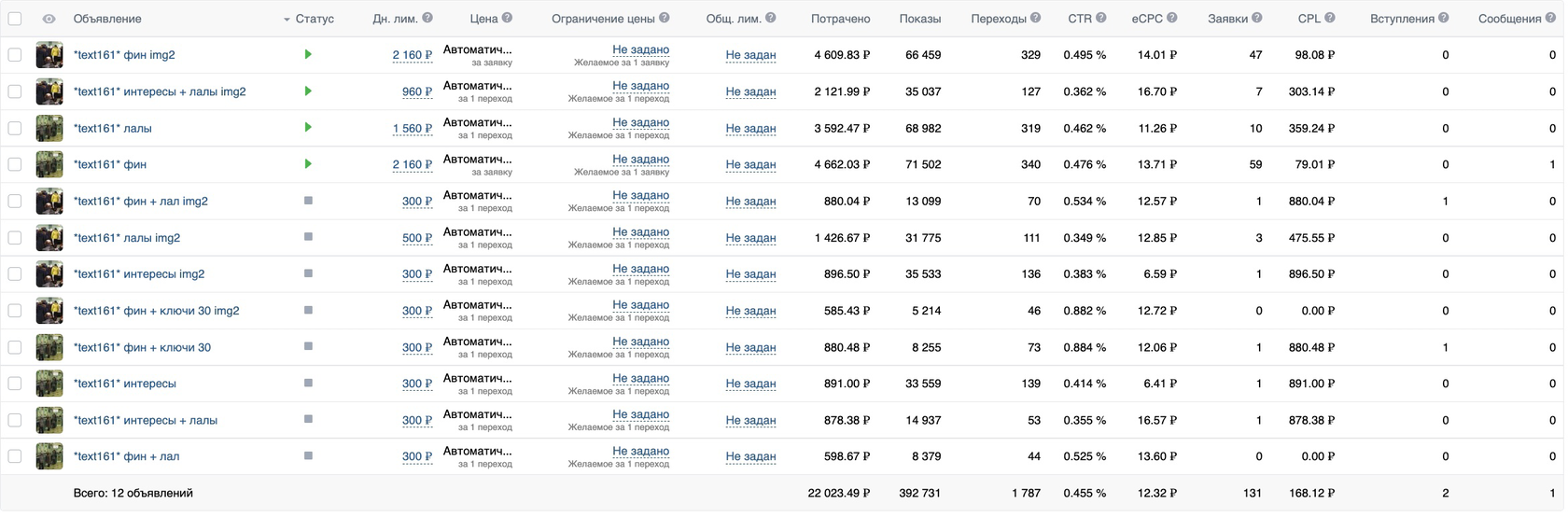The image size is (1568, 517).
Task: Click thumbnail of '*text161* фин + лал' ad
Action: [49, 456]
